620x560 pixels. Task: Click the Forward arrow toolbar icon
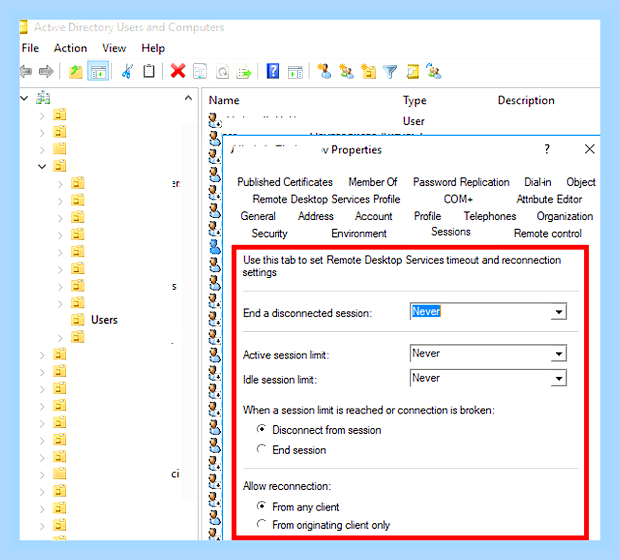[46, 72]
